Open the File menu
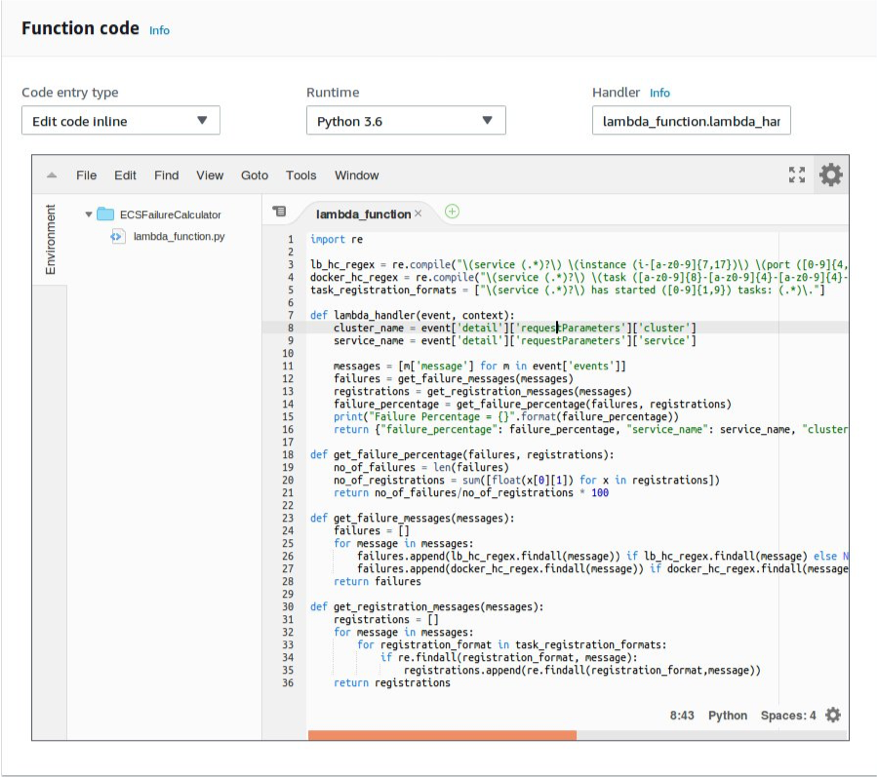This screenshot has width=877, height=777. click(x=87, y=175)
